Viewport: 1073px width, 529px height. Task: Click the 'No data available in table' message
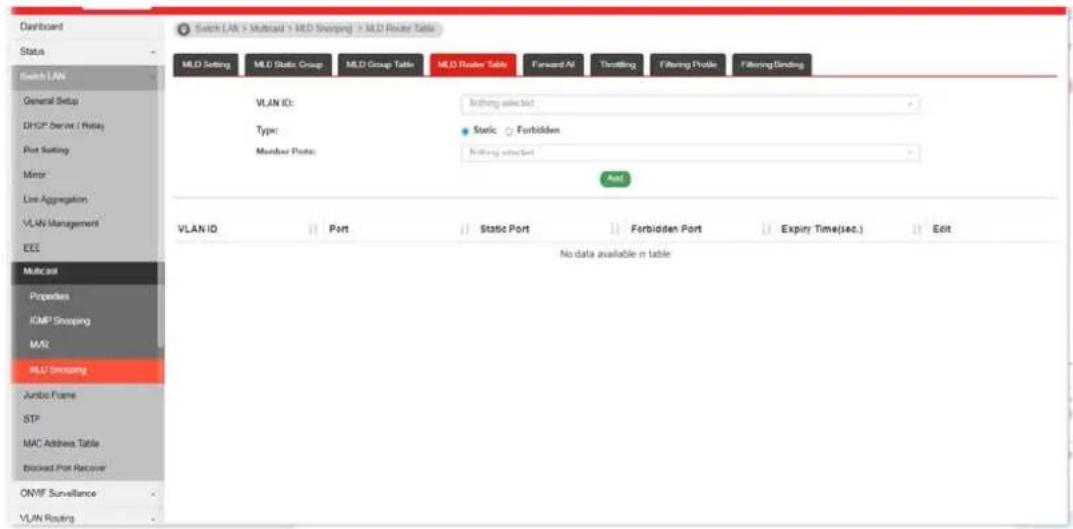point(615,254)
